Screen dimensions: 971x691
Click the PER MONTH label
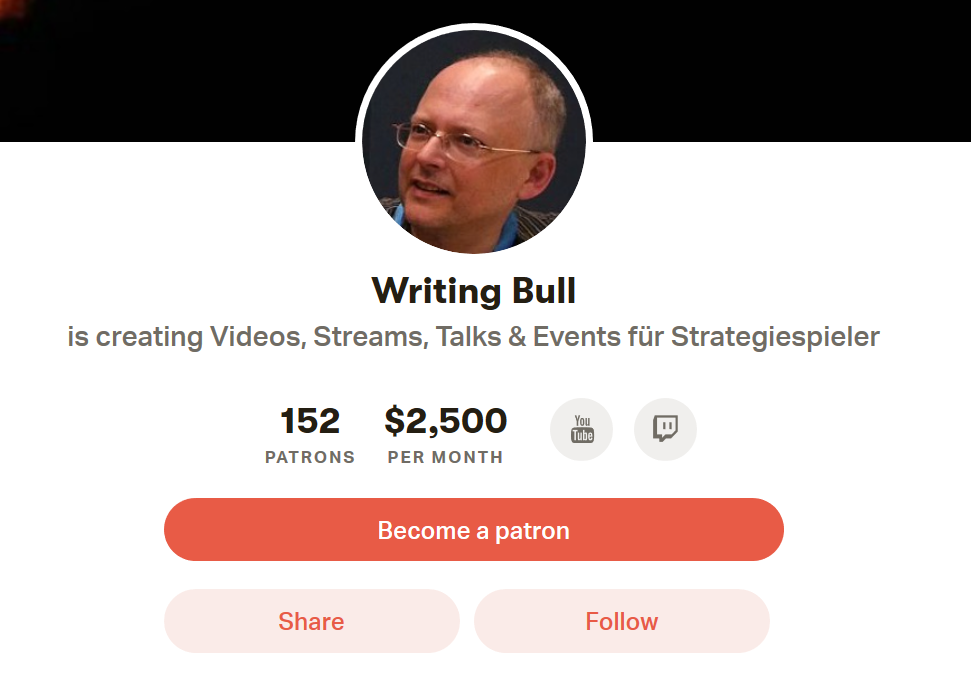tap(445, 457)
